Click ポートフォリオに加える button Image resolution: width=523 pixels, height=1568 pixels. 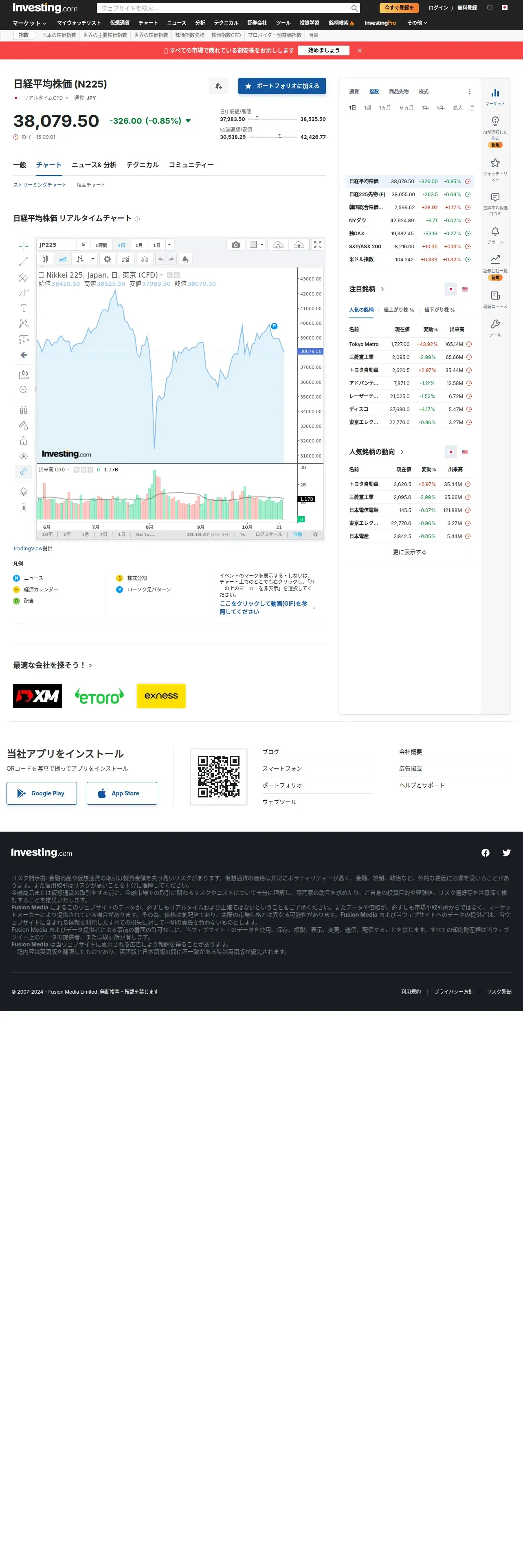tap(282, 86)
